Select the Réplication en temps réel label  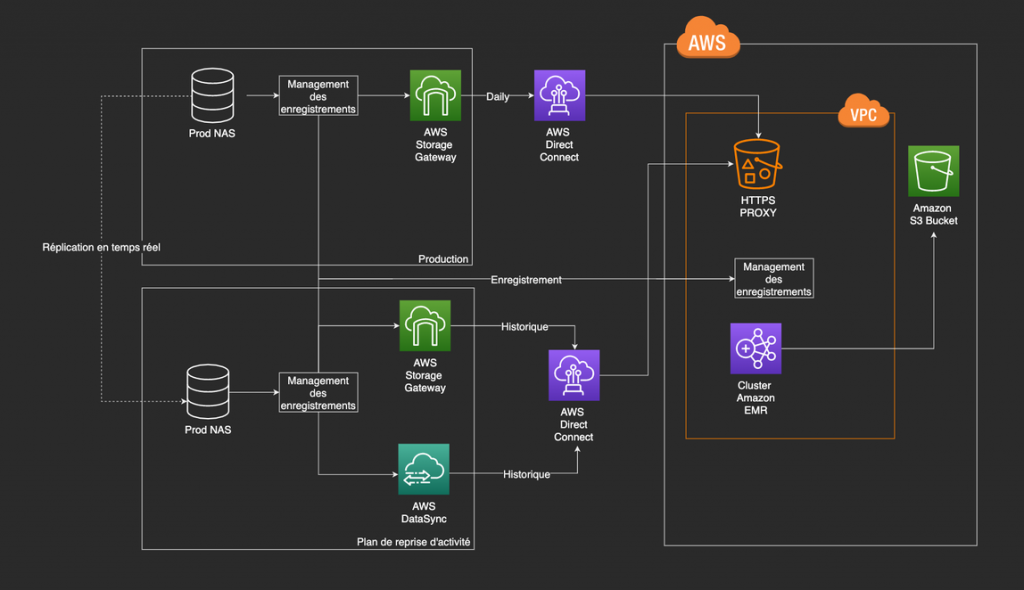101,247
